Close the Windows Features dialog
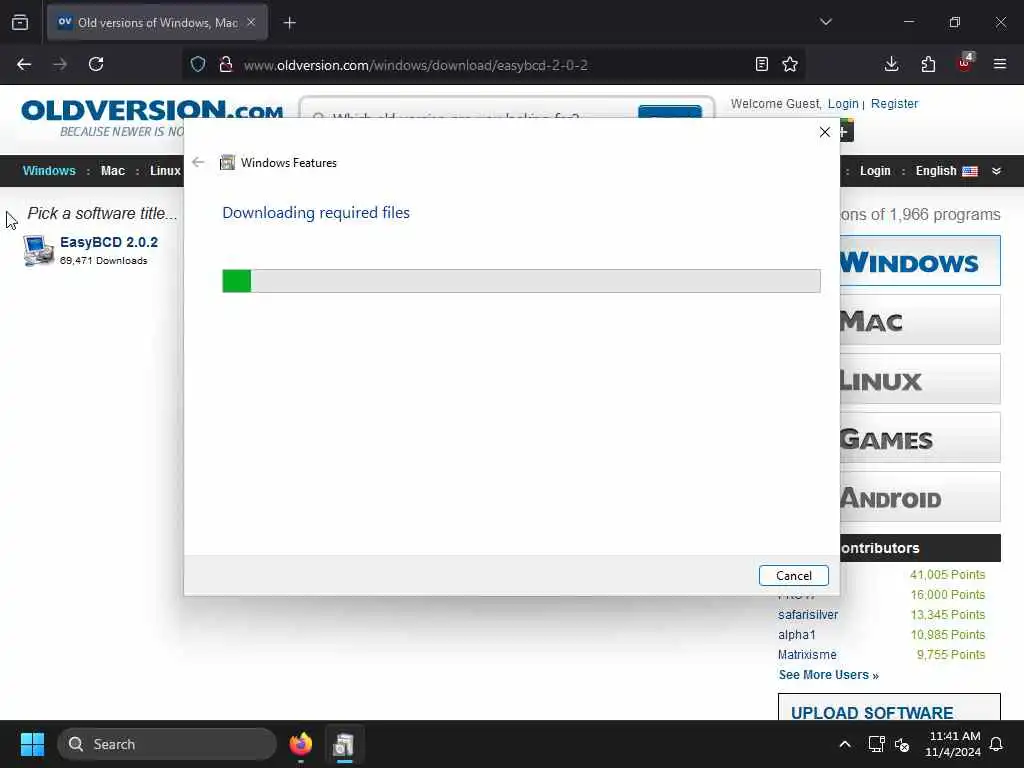Screen dimensions: 1024x768 (x=824, y=132)
